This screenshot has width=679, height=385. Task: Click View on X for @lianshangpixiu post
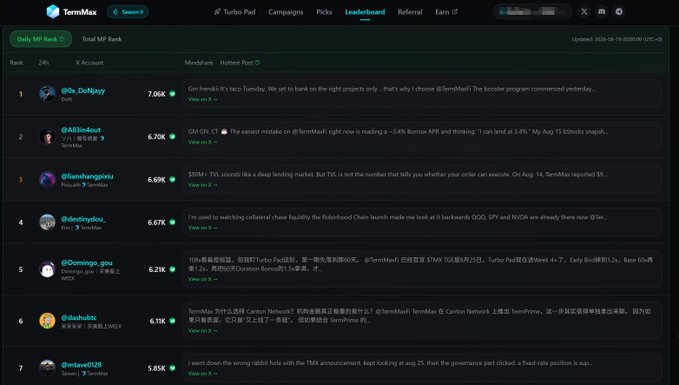click(203, 185)
